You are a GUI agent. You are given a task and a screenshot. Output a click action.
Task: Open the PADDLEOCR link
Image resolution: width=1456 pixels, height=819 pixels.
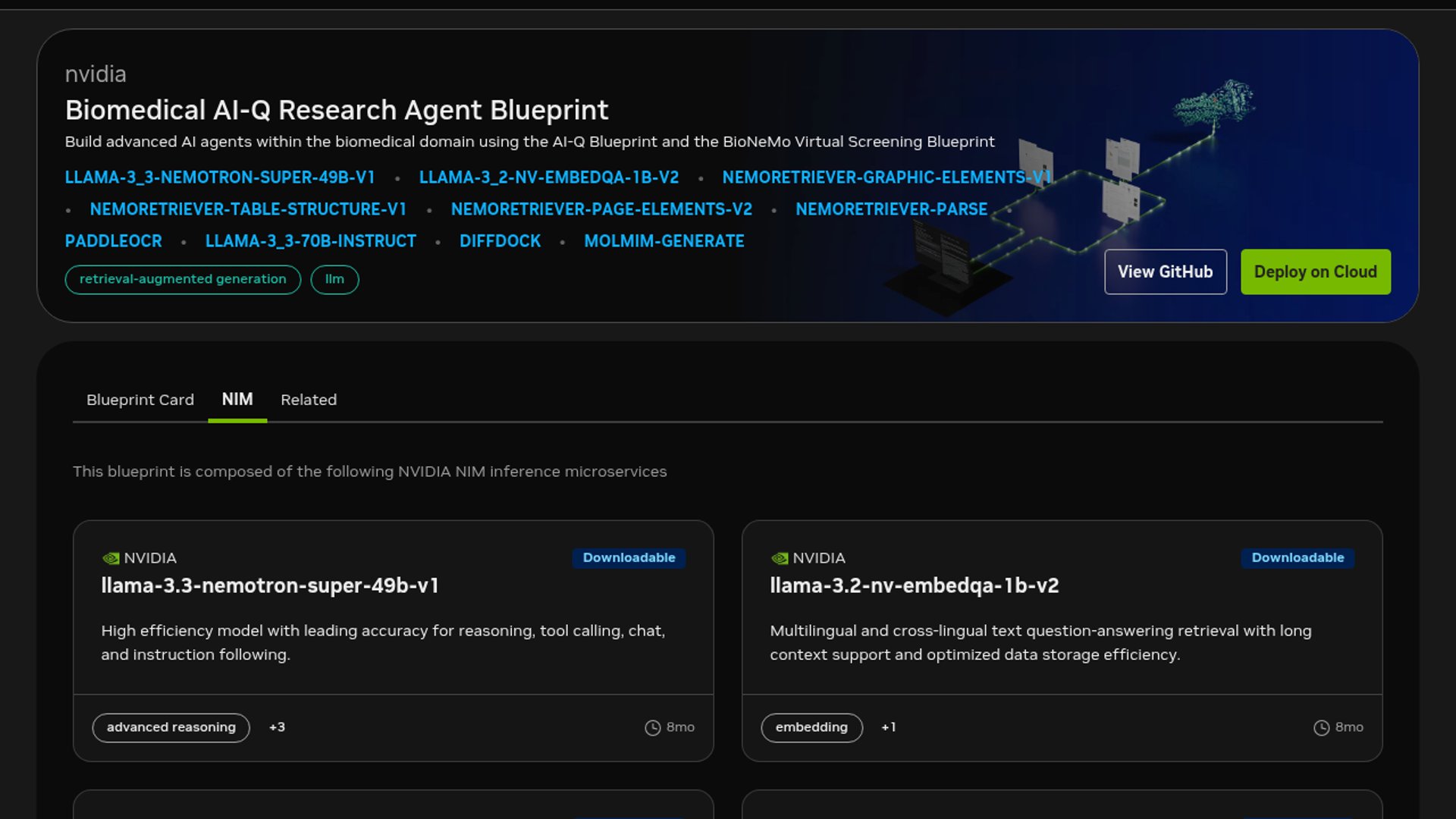pos(113,241)
